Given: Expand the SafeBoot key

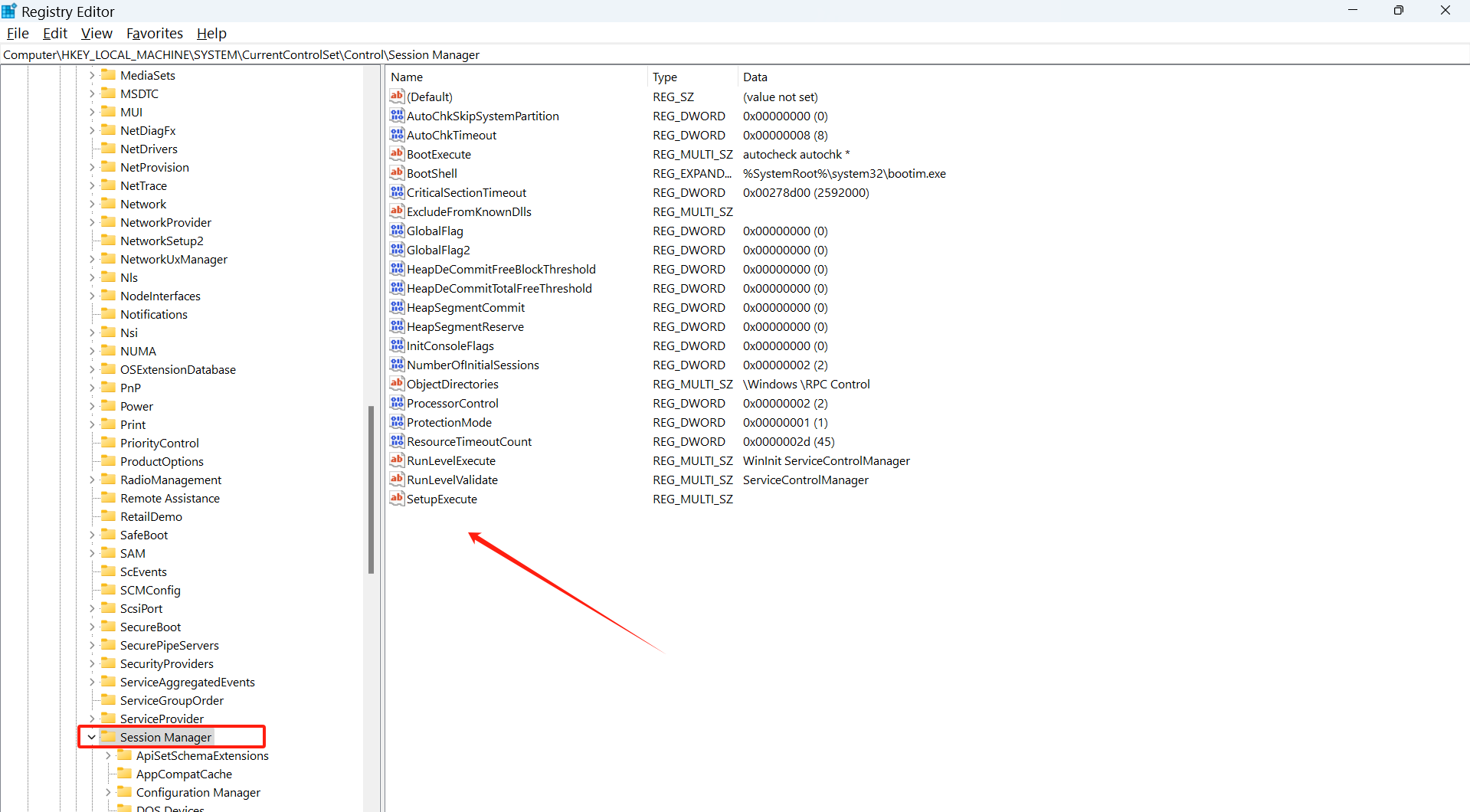Looking at the screenshot, I should coord(92,535).
